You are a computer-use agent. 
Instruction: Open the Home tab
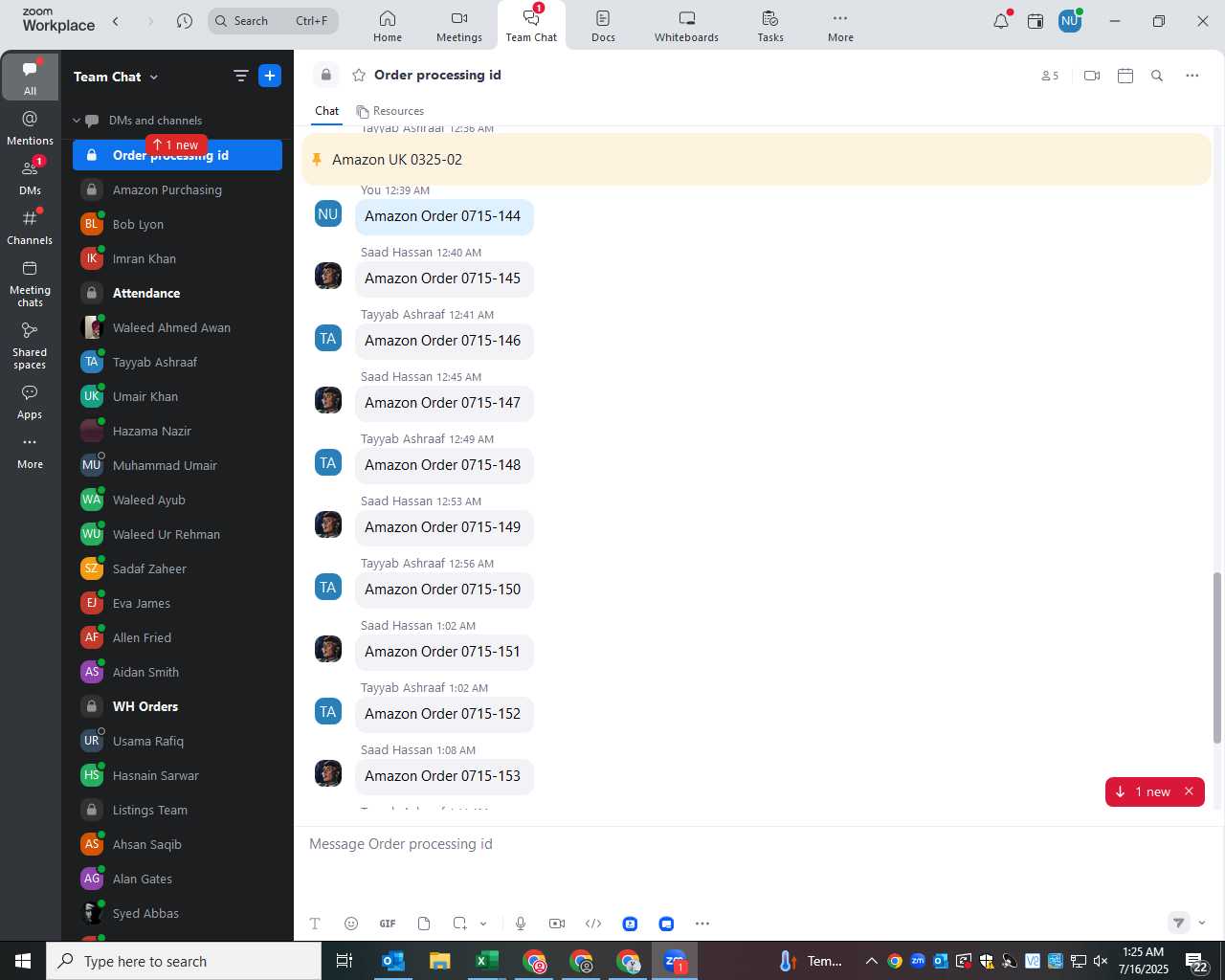click(388, 26)
